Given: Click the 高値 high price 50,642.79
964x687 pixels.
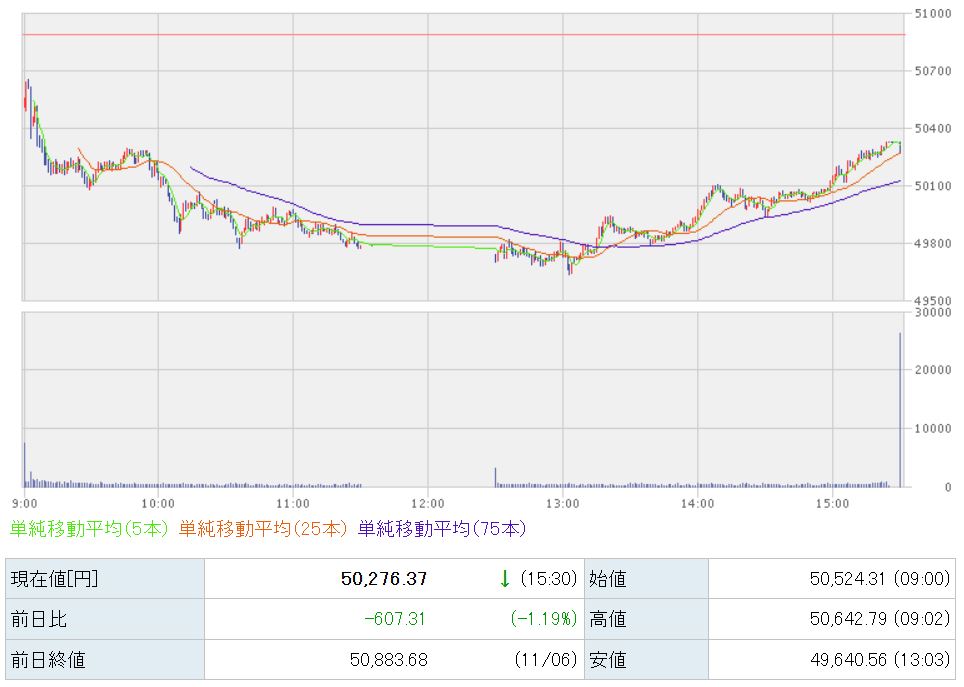Looking at the screenshot, I should (842, 620).
